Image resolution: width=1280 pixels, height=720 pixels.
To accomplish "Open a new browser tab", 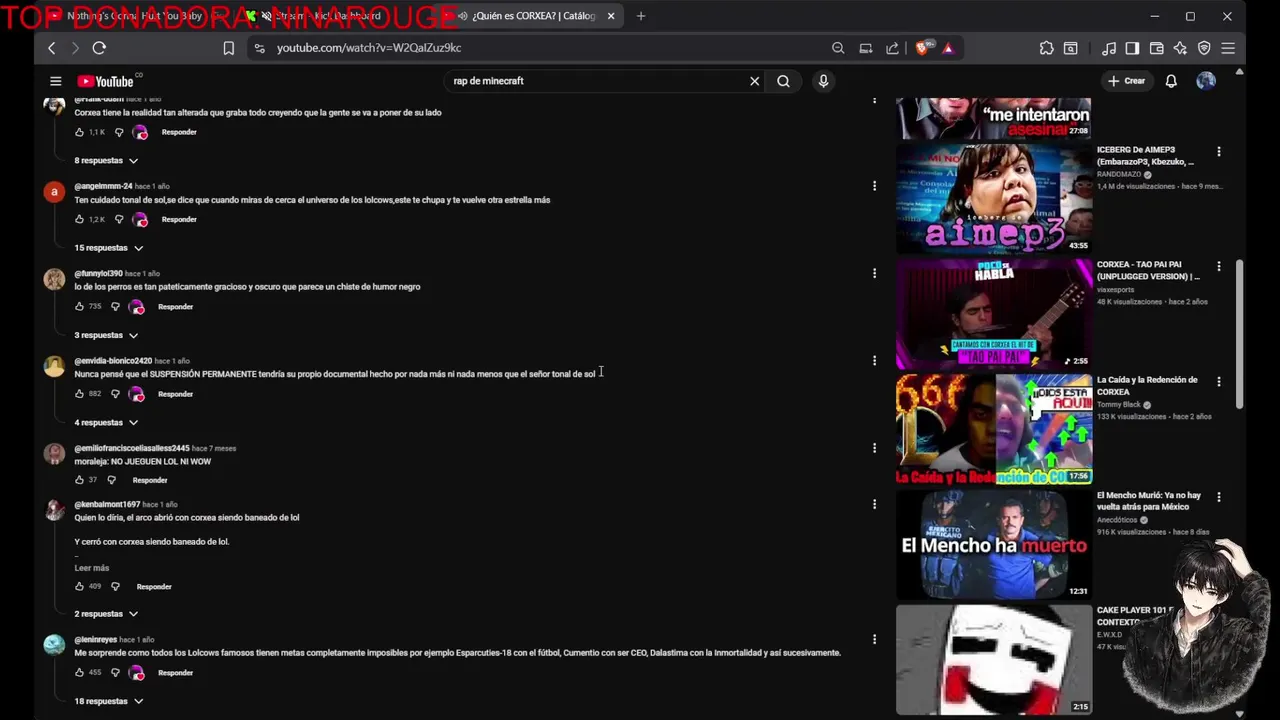I will pos(641,16).
